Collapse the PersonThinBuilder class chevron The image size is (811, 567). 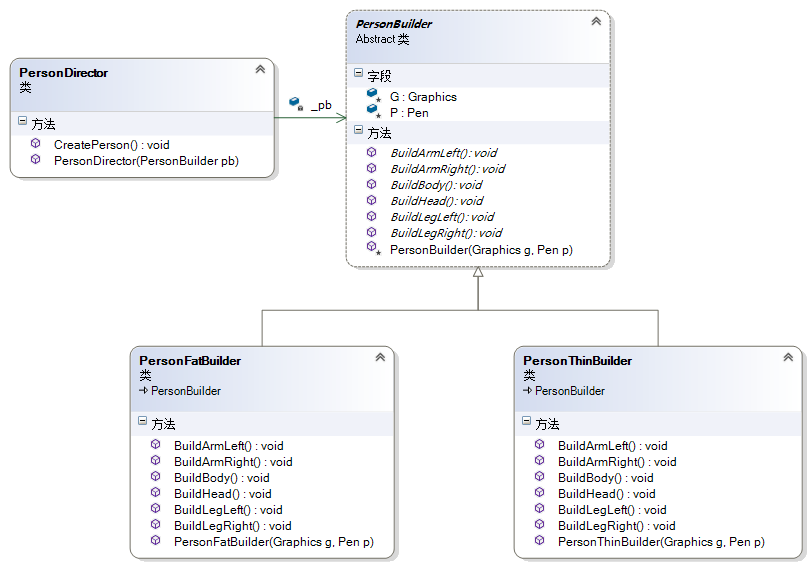(788, 357)
